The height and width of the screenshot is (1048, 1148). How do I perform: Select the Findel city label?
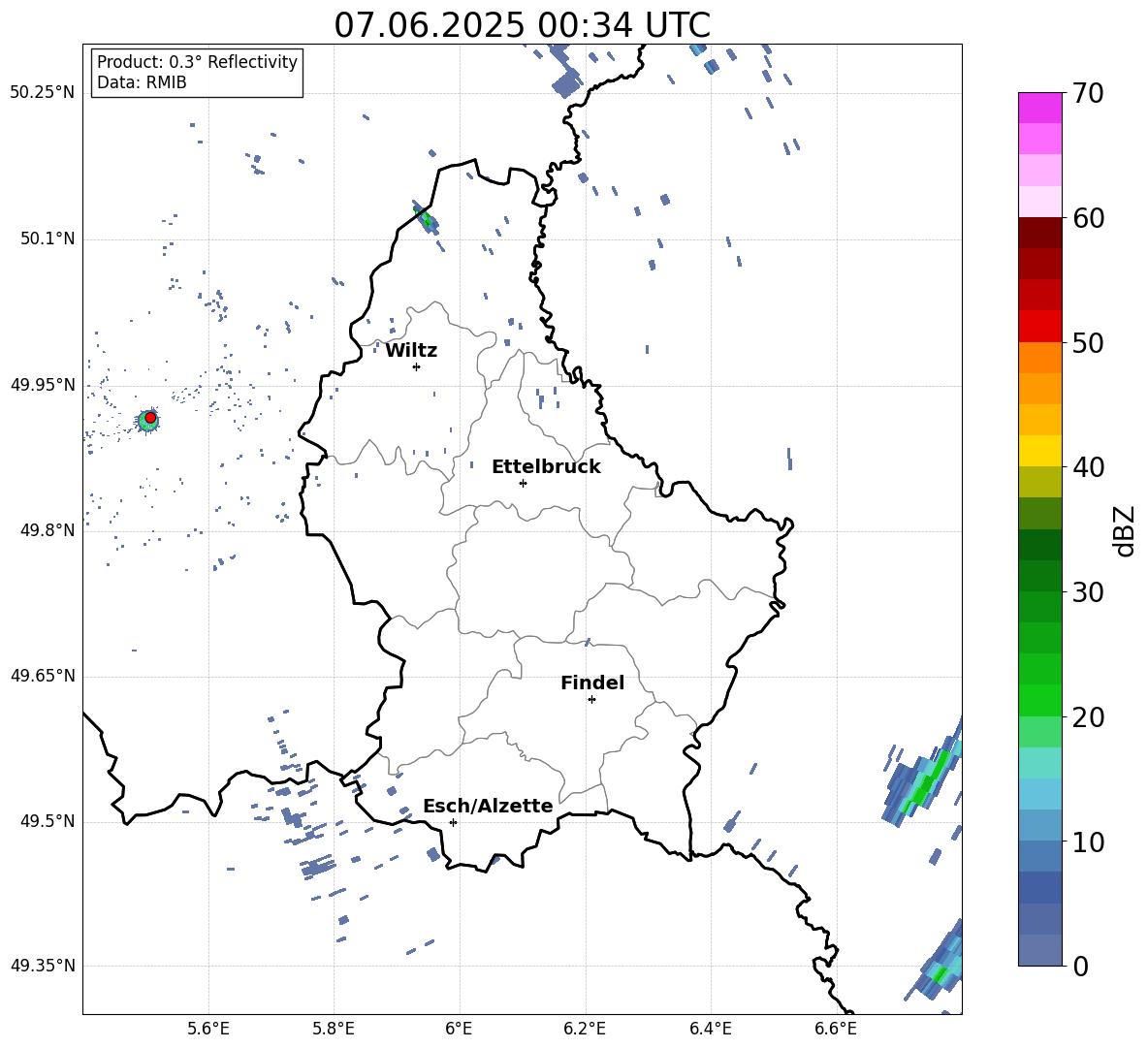592,683
